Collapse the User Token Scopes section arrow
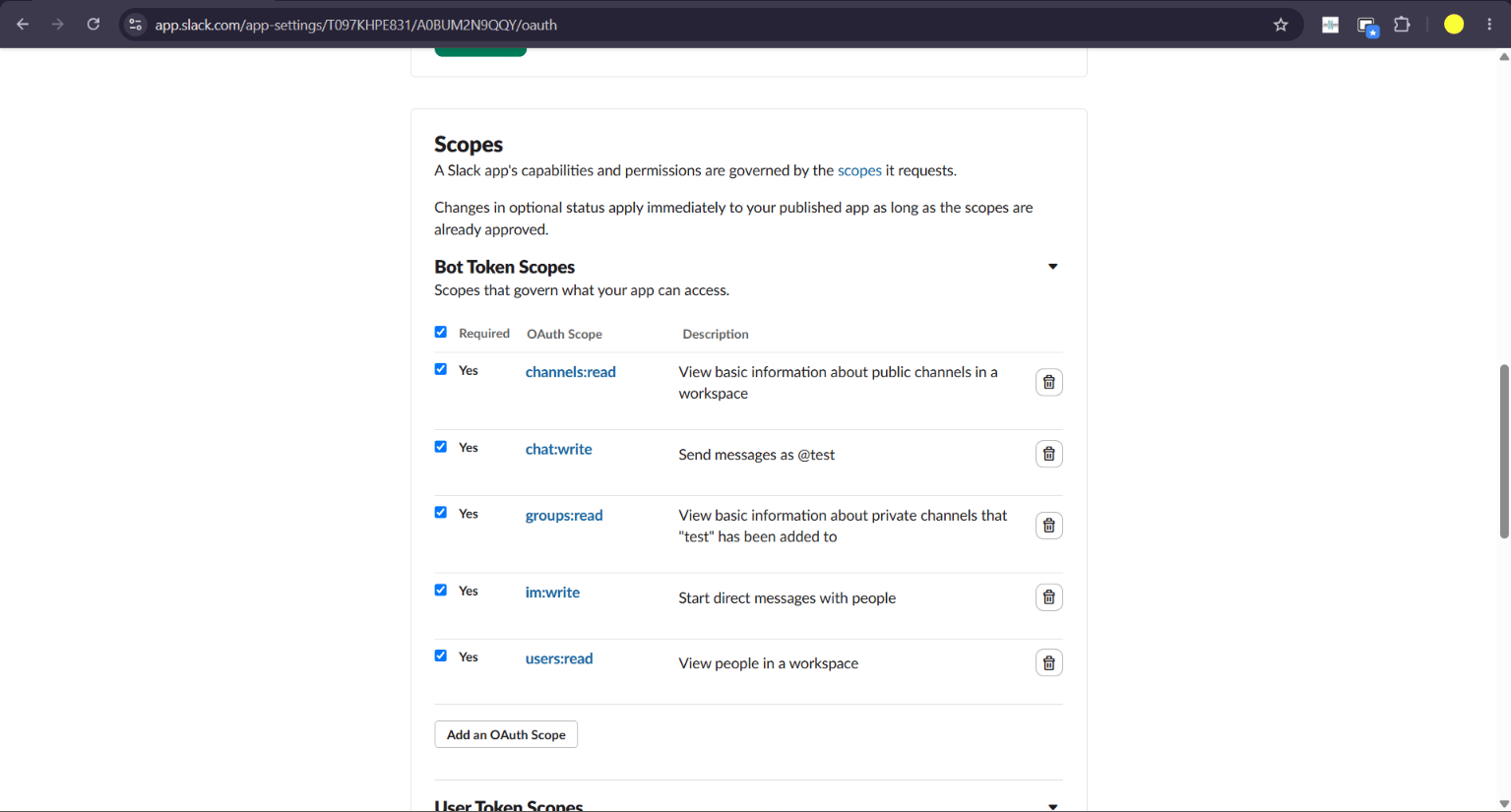The image size is (1511, 812). click(x=1052, y=806)
